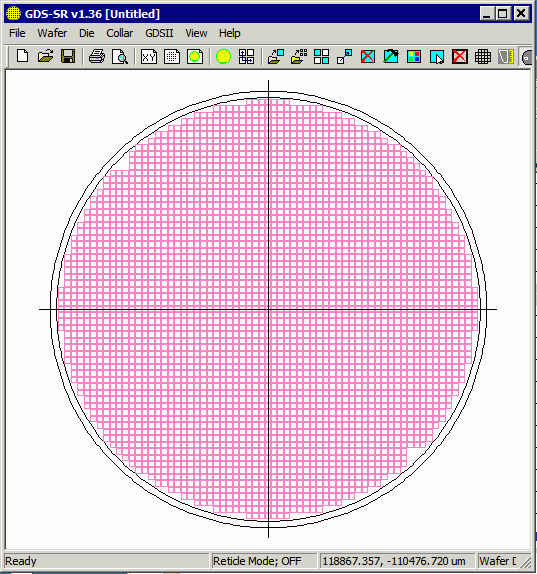Click the GDS-SR application icon in title bar
The width and height of the screenshot is (537, 574).
pos(14,14)
